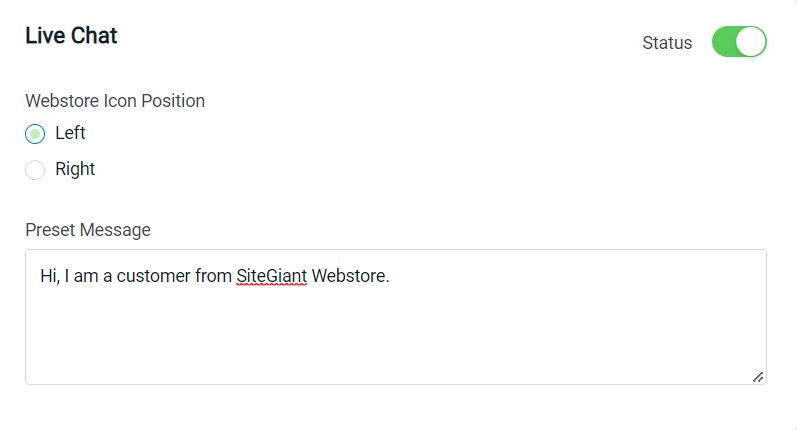Click the 'Preset Message' field label

click(88, 230)
